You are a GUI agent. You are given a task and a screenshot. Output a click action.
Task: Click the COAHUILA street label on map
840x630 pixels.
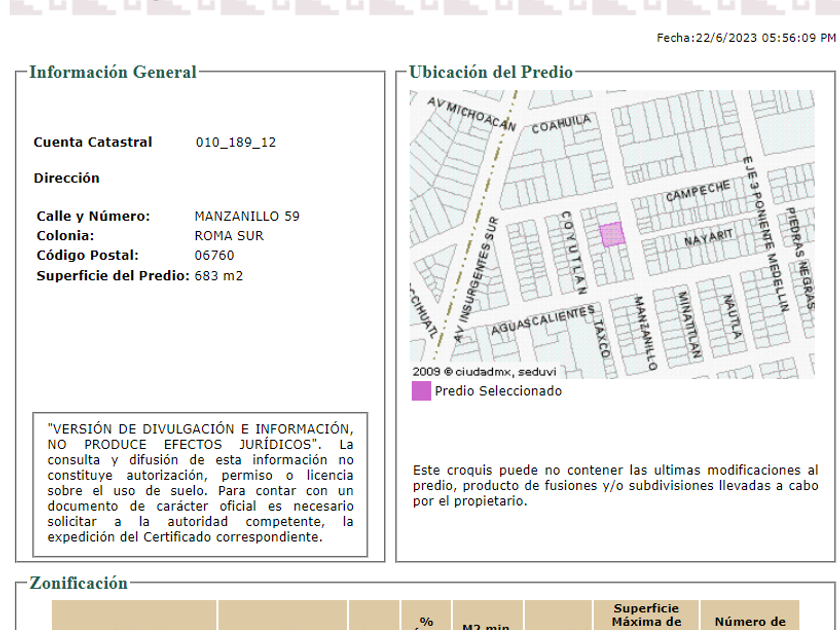click(x=561, y=124)
